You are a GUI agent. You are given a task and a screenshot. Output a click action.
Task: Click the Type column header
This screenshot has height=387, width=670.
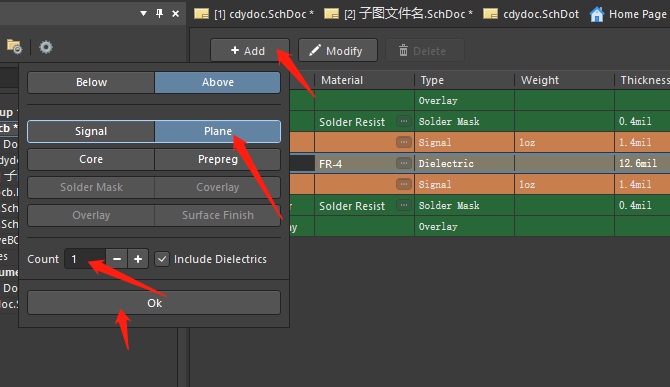pos(464,80)
